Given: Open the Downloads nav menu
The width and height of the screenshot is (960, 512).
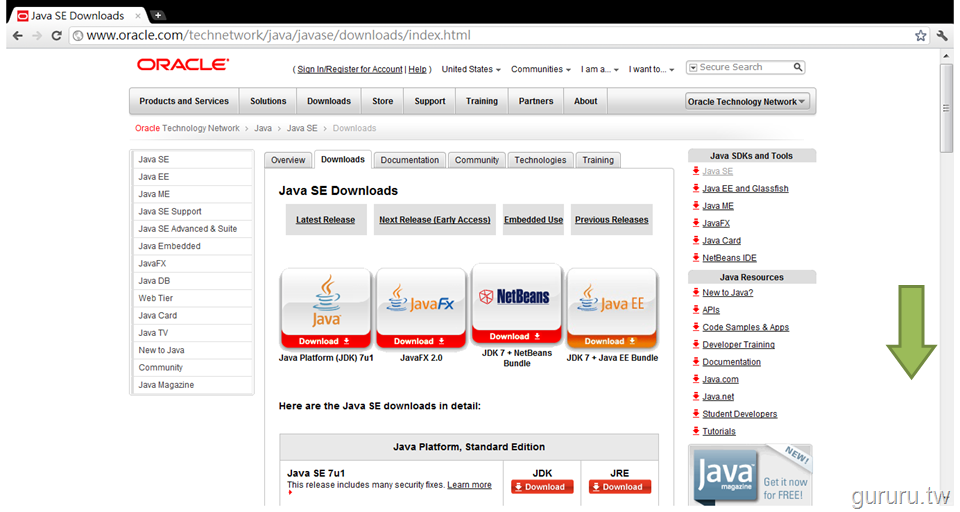Looking at the screenshot, I should [x=329, y=101].
